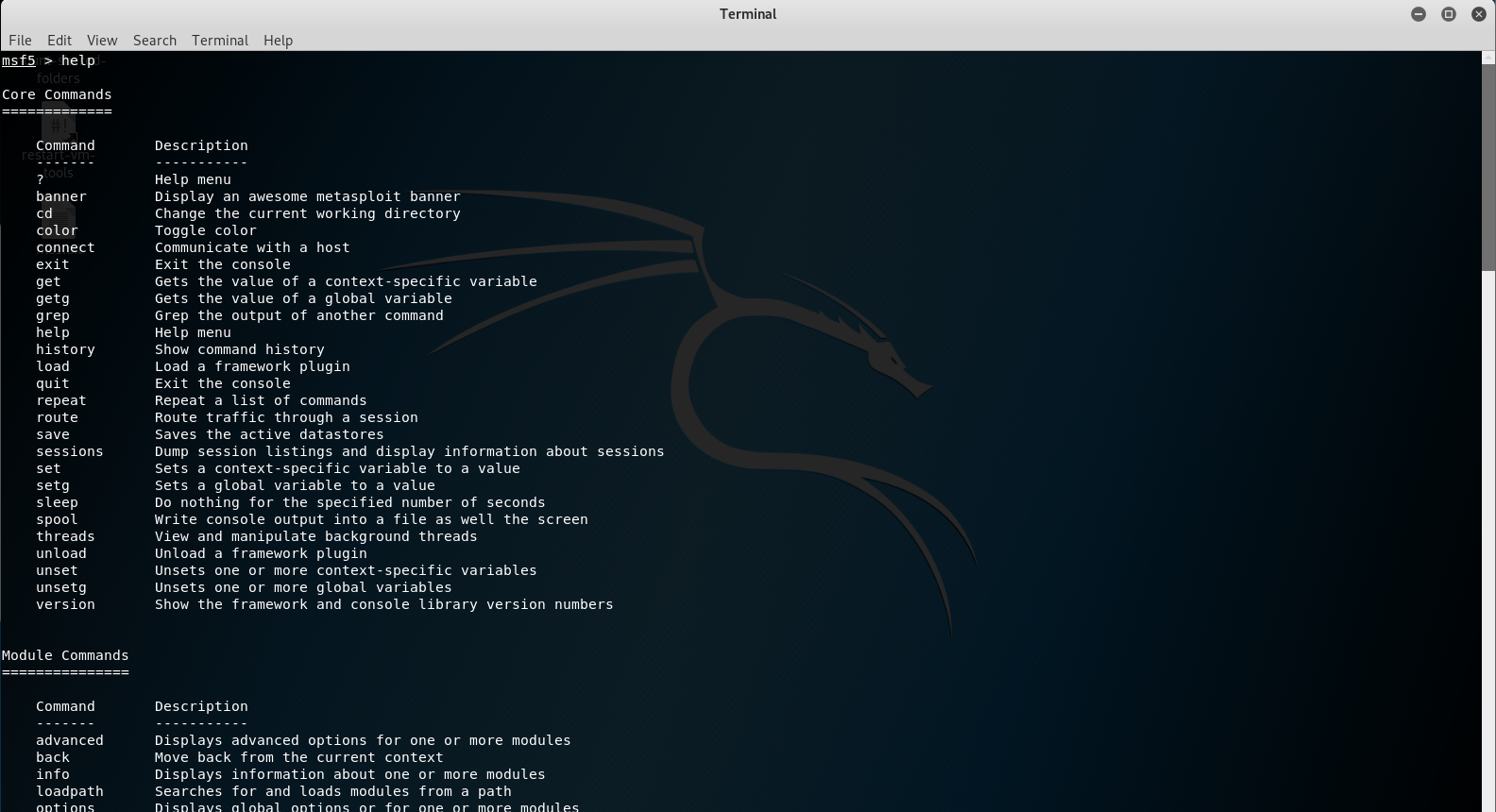Screen dimensions: 1496x812
Task: Select the 'unload' command text
Action: coord(61,553)
